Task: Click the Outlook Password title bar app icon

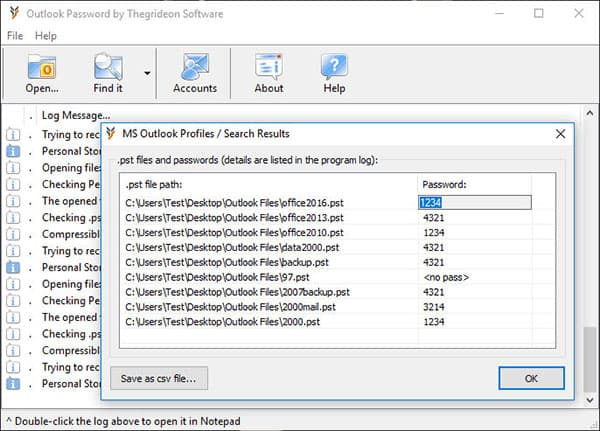Action: point(14,13)
